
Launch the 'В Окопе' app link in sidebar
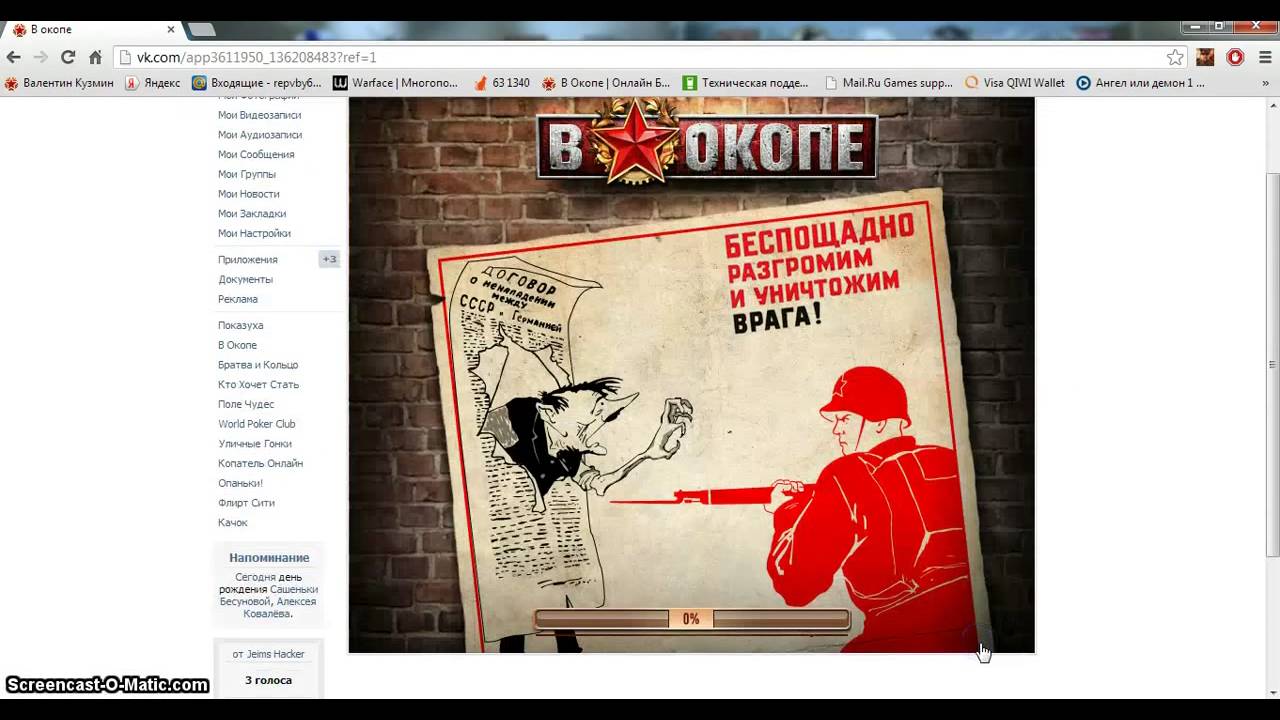coord(237,345)
